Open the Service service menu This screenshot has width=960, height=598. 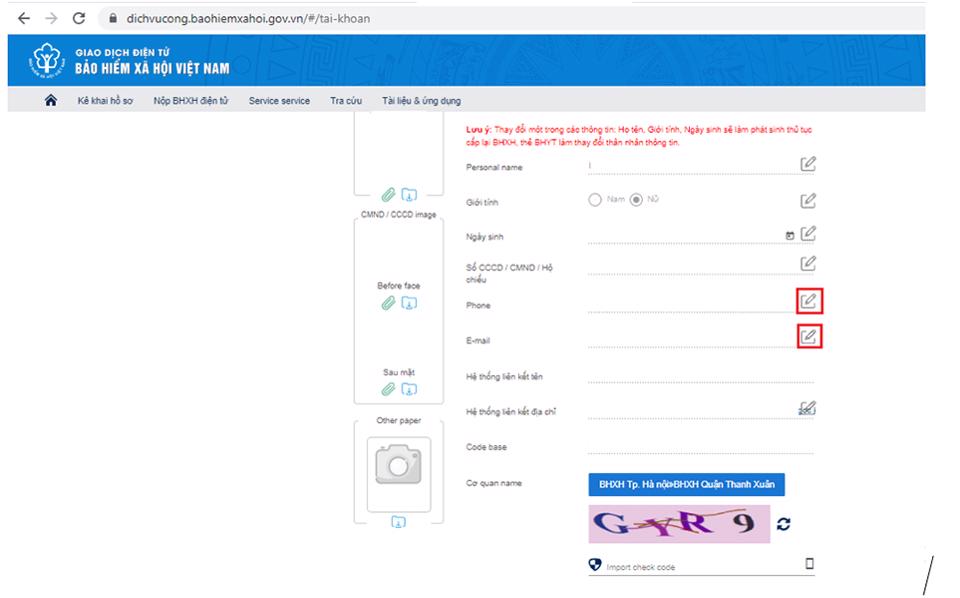[279, 100]
